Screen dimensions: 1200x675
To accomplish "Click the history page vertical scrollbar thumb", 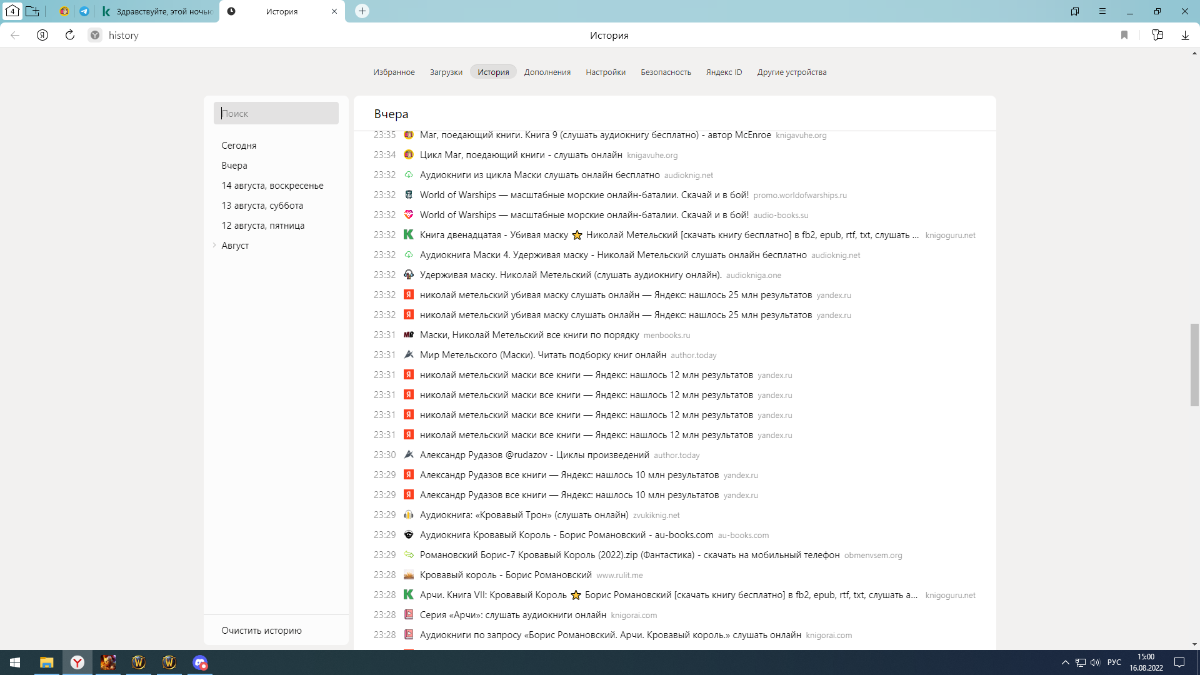I will [x=1194, y=364].
